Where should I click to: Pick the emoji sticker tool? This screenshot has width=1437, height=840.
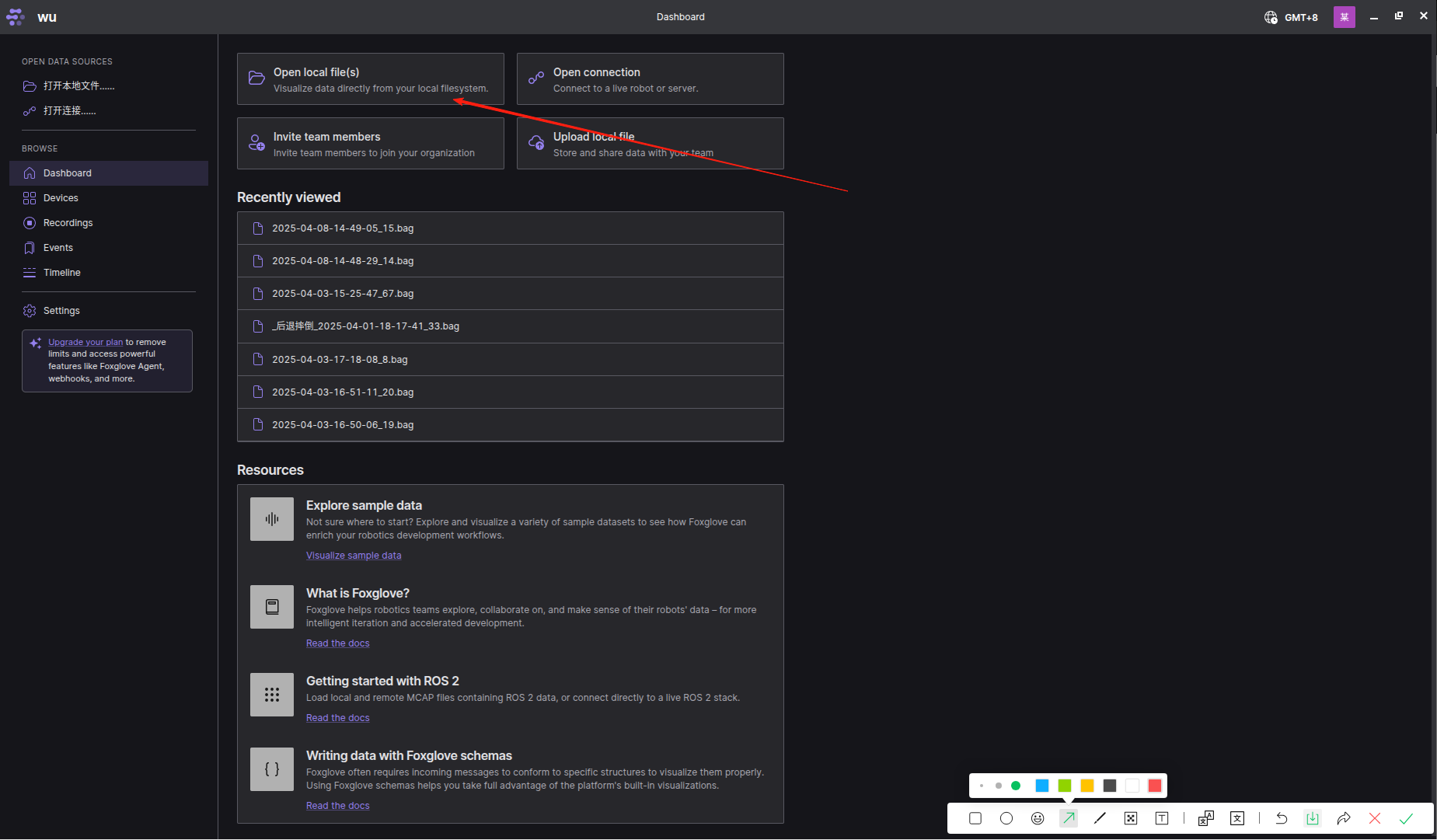[x=1038, y=818]
